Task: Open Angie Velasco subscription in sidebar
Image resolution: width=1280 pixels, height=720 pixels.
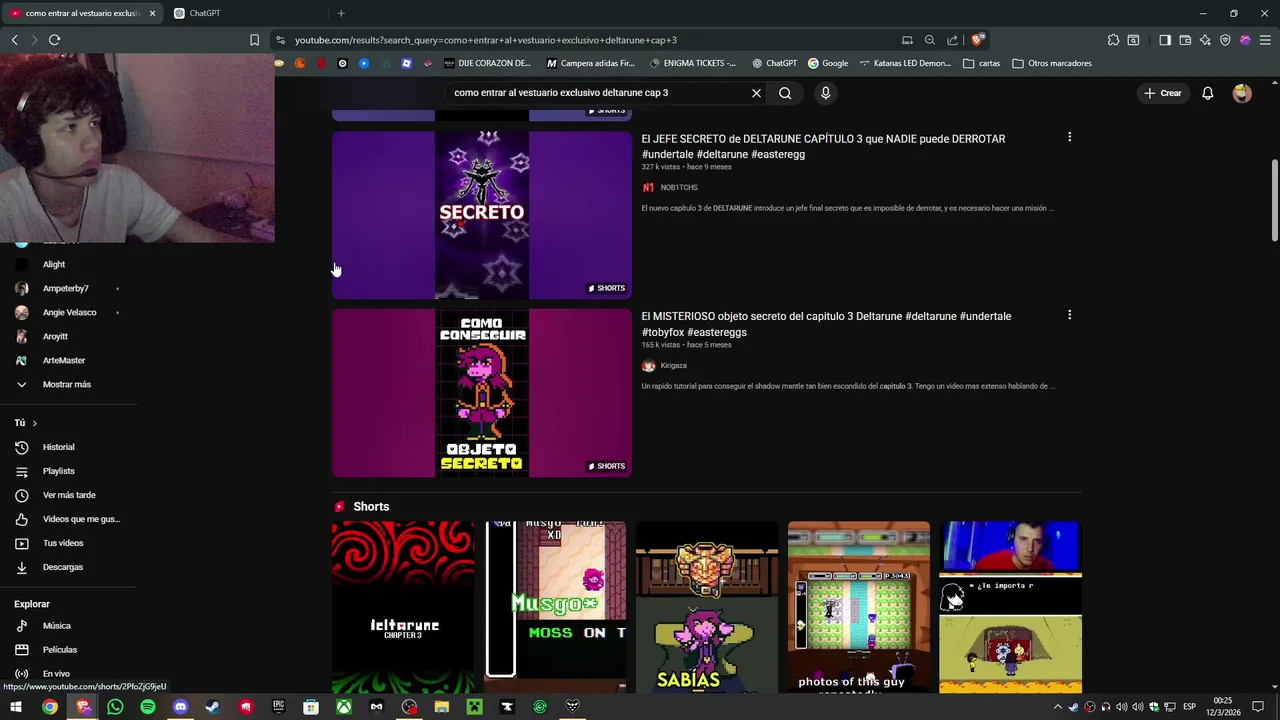Action: point(68,312)
